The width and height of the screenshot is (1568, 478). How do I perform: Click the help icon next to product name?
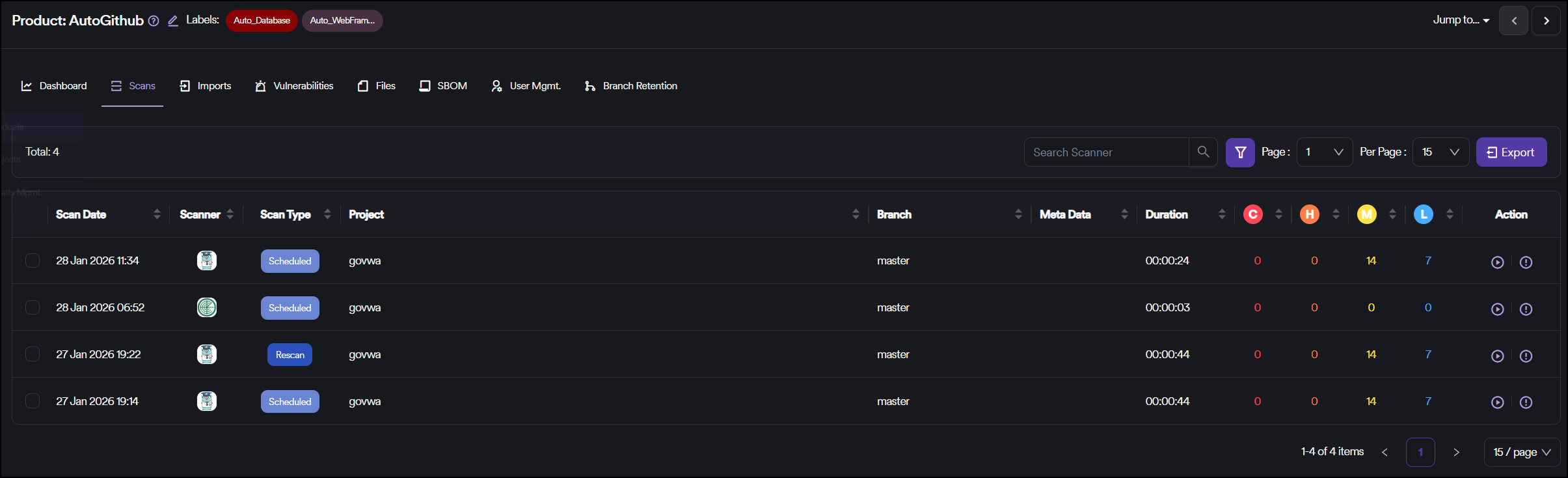point(154,21)
